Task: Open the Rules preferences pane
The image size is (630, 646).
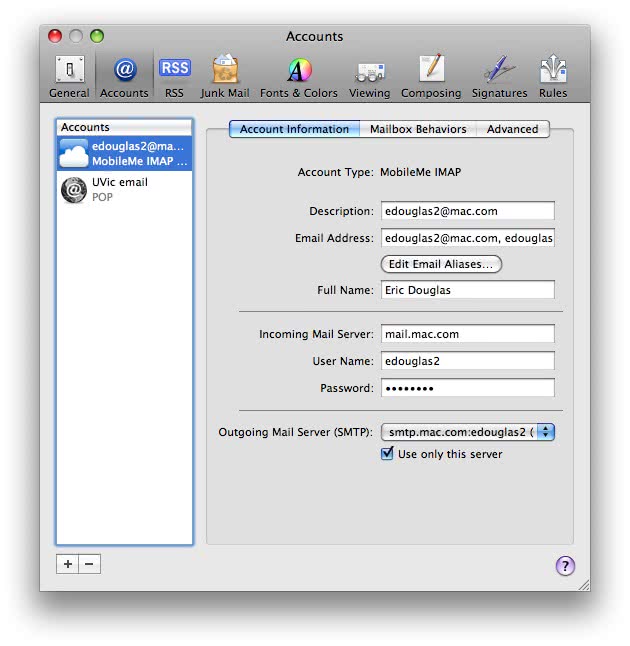Action: [x=553, y=77]
